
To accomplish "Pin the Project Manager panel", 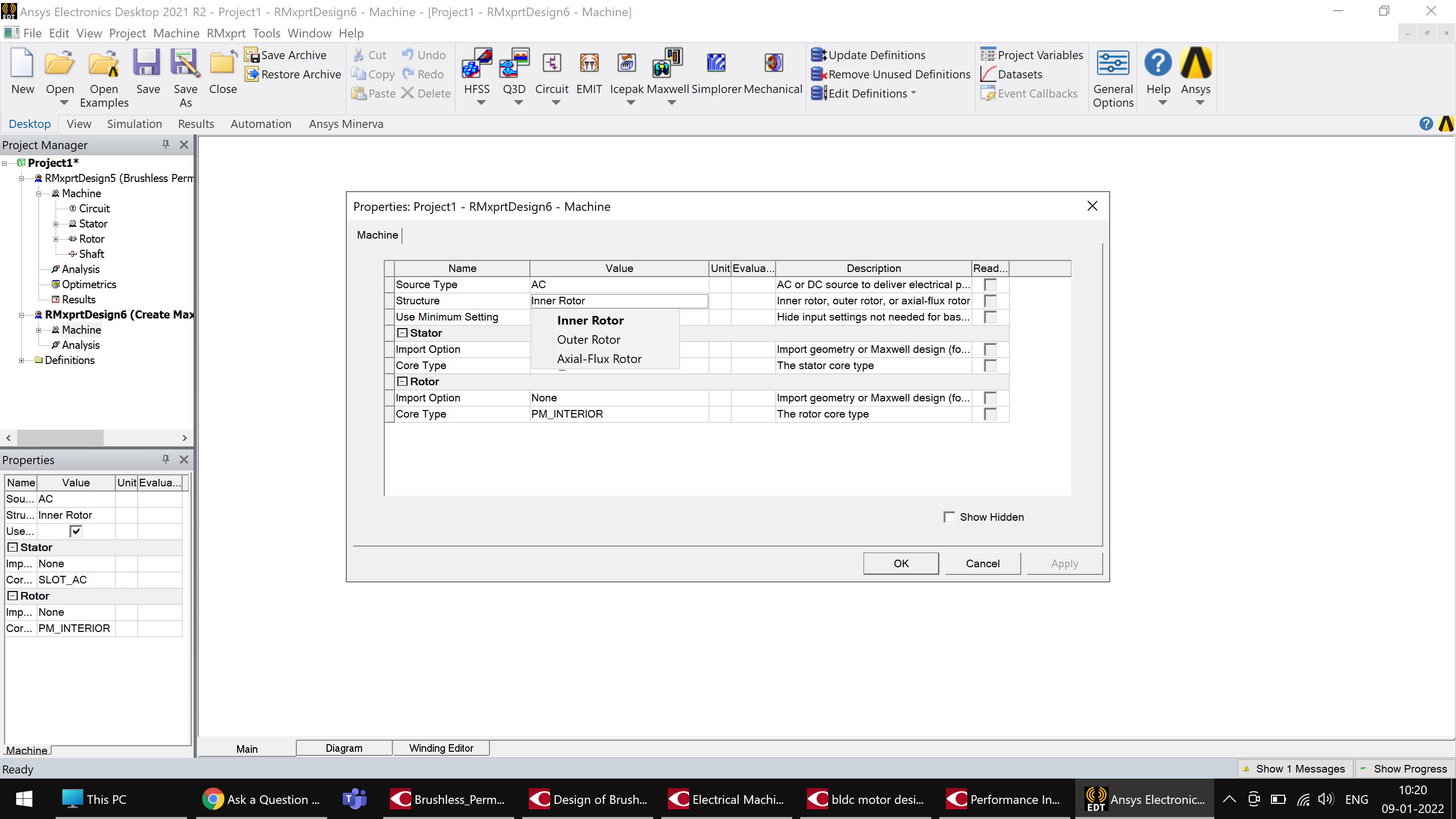I will point(166,145).
